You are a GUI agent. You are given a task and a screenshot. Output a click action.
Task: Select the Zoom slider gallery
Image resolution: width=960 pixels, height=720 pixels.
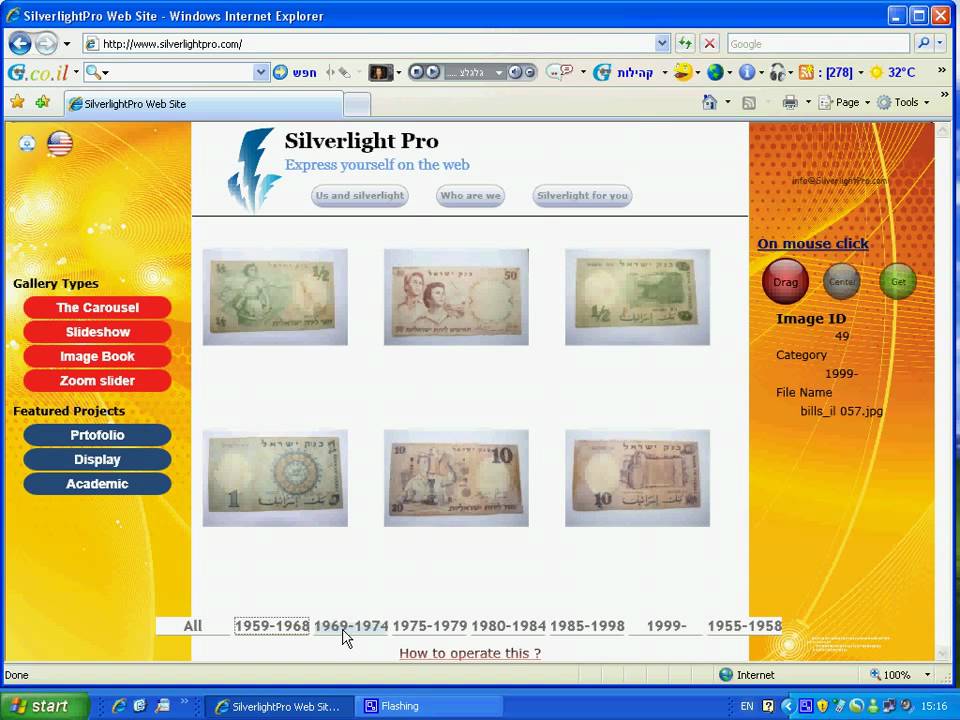97,380
